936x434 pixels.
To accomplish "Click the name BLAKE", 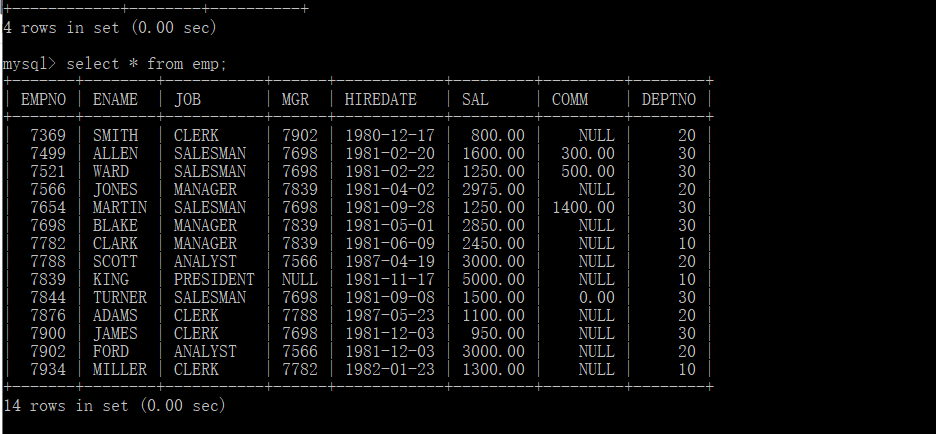I will point(115,225).
